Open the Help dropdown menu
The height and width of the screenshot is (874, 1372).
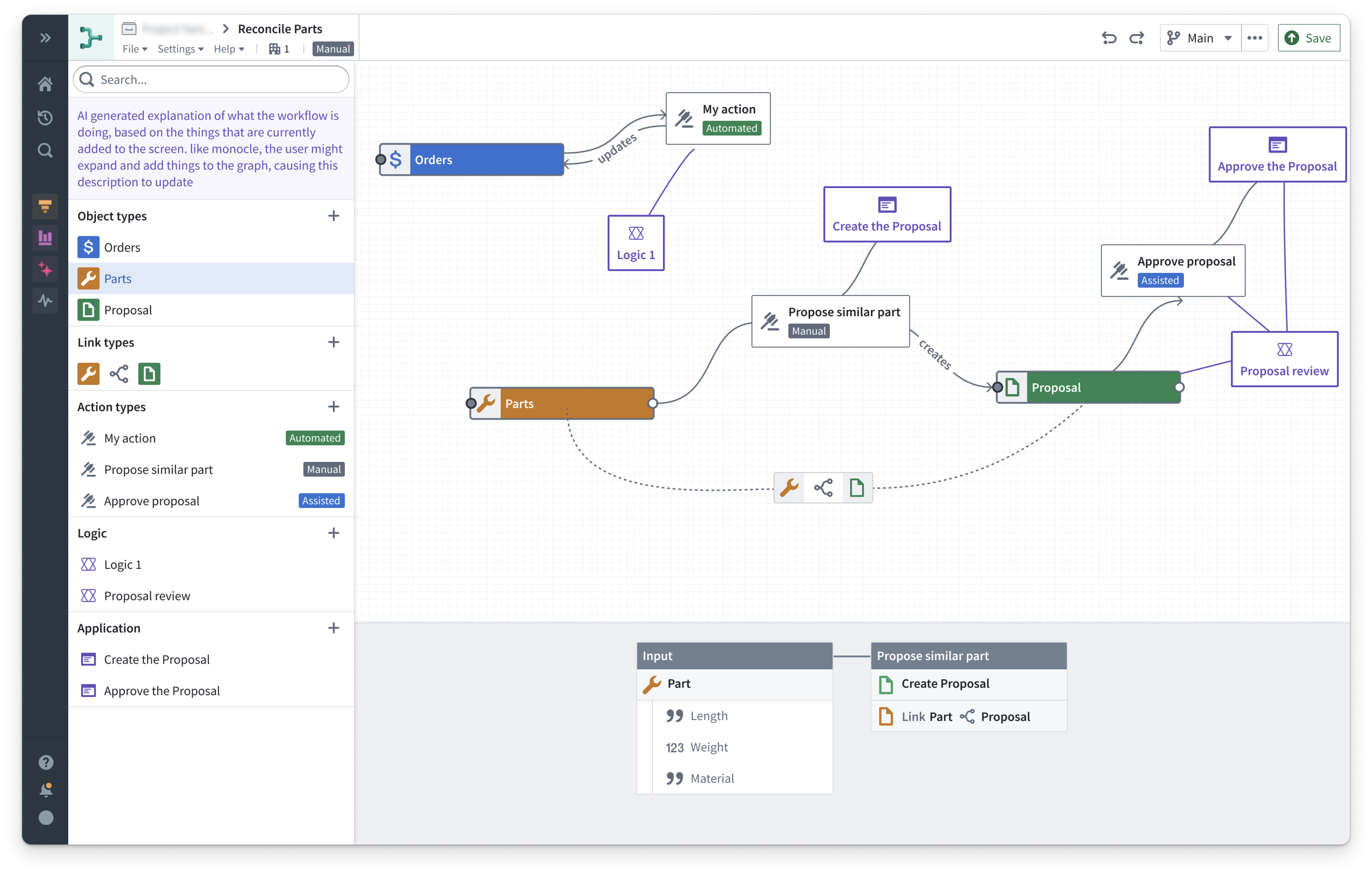[x=228, y=49]
